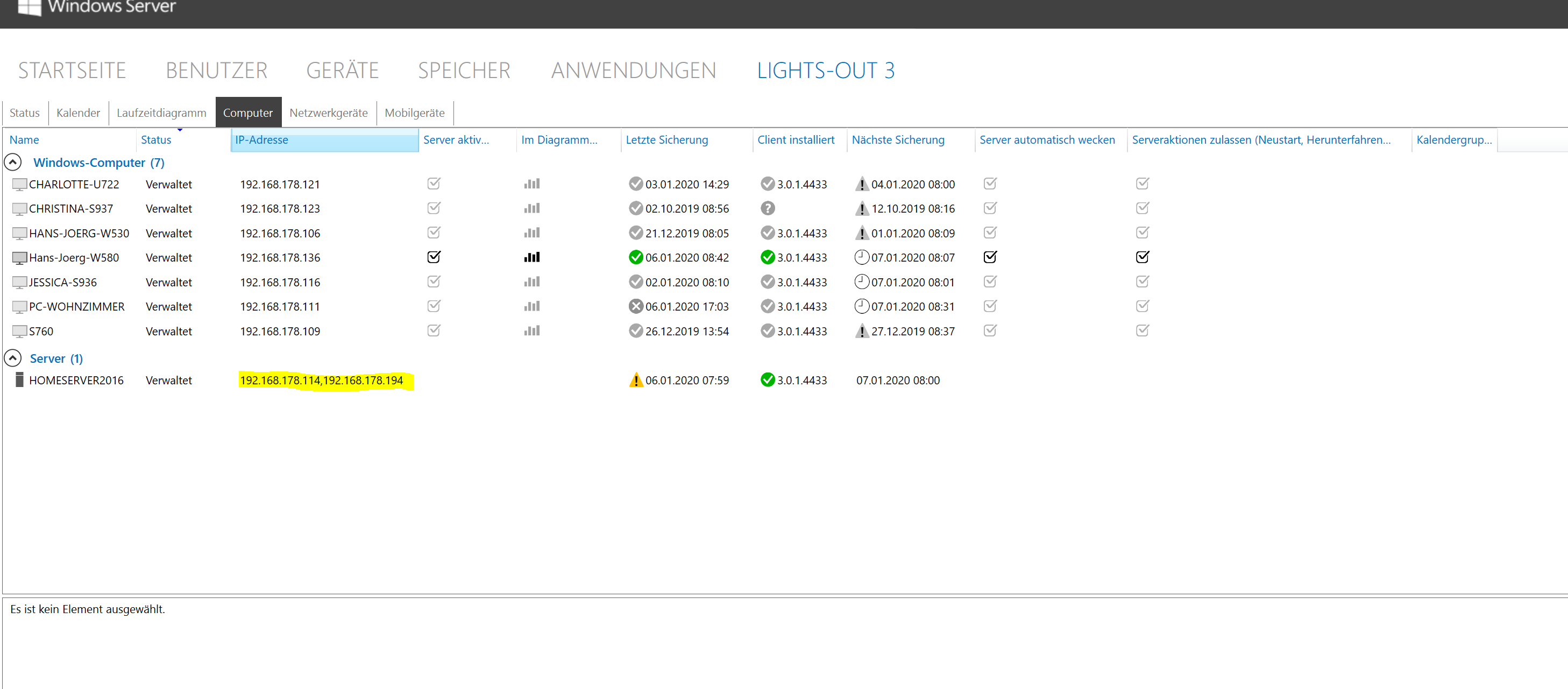Collapse the Server group

pyautogui.click(x=13, y=358)
